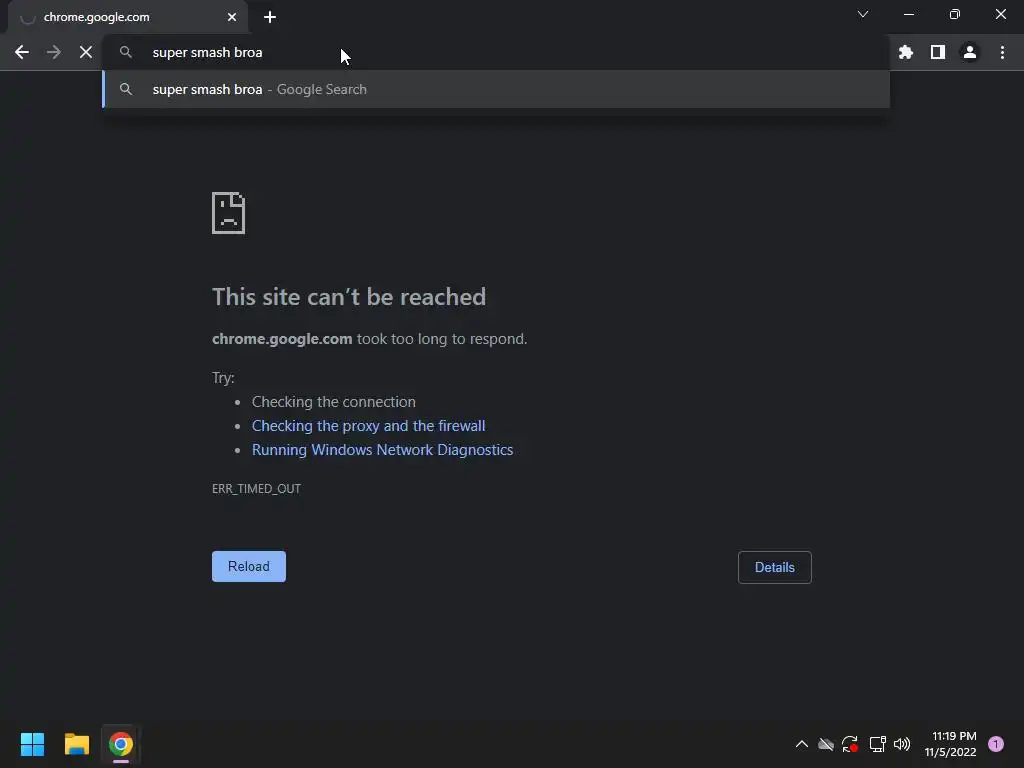Image resolution: width=1024 pixels, height=768 pixels.
Task: Click the forward navigation arrow
Action: coord(54,52)
